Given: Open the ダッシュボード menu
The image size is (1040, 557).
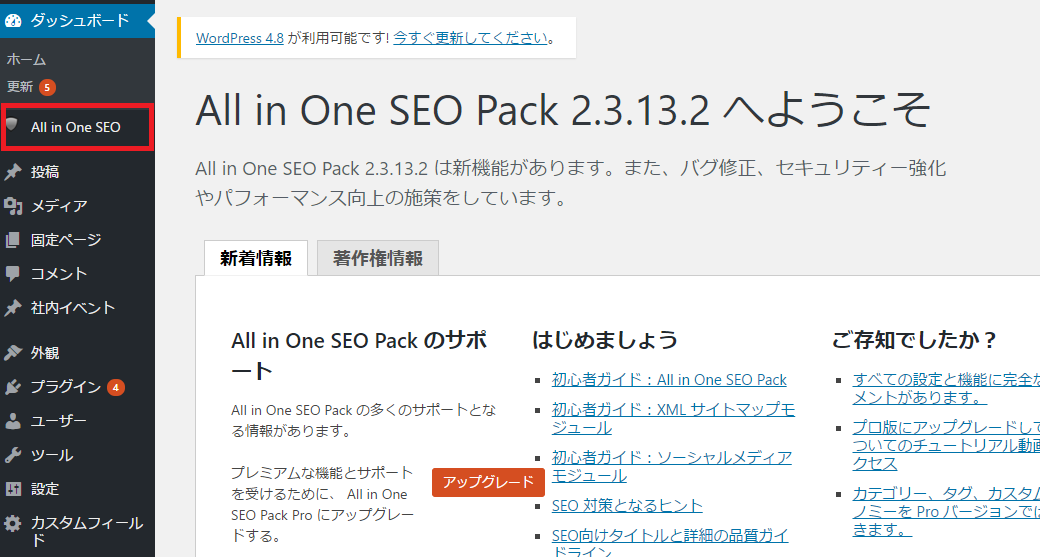Looking at the screenshot, I should (78, 20).
